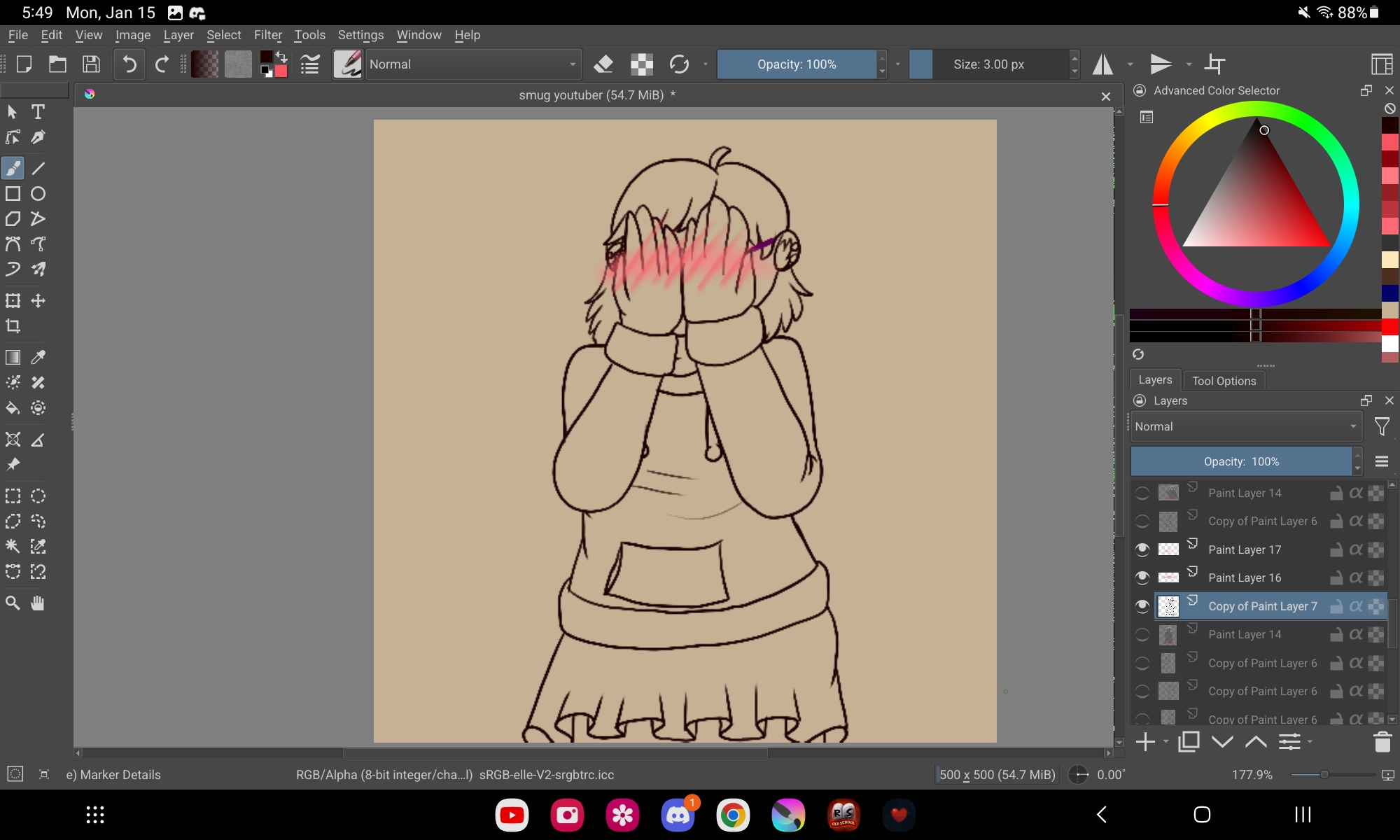1400x840 pixels.
Task: Open the brush blending mode Normal dropdown
Action: point(473,64)
